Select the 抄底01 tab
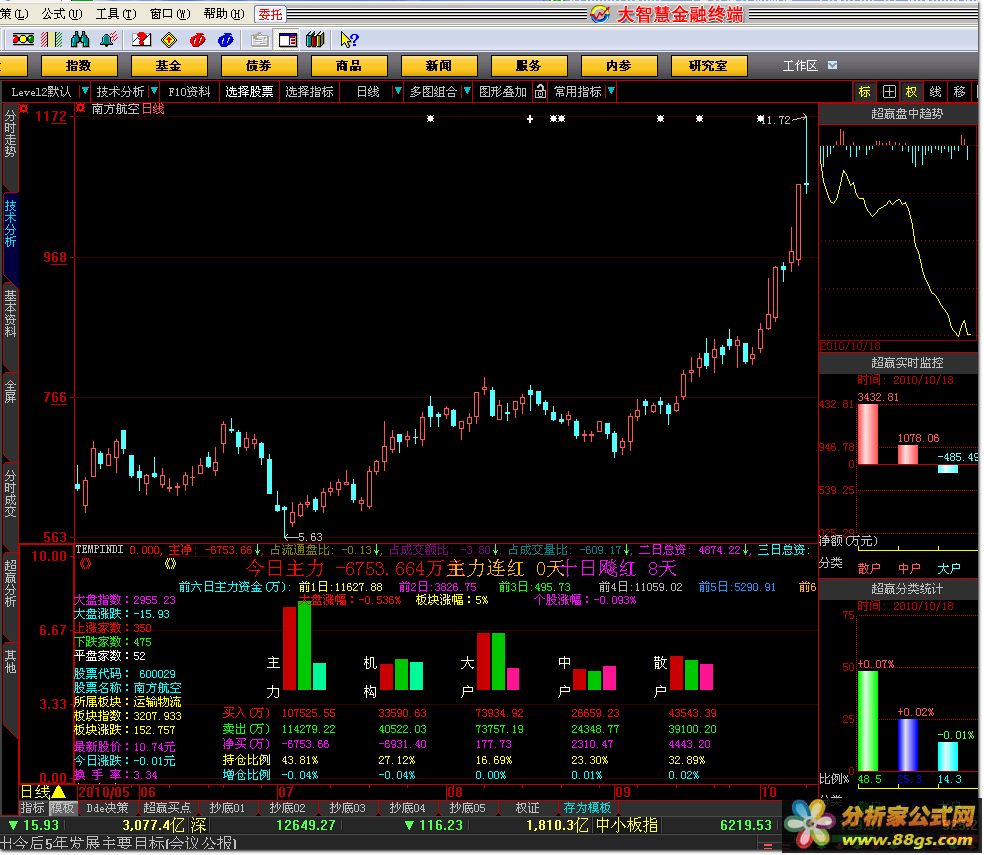The height and width of the screenshot is (855, 984). tap(227, 808)
